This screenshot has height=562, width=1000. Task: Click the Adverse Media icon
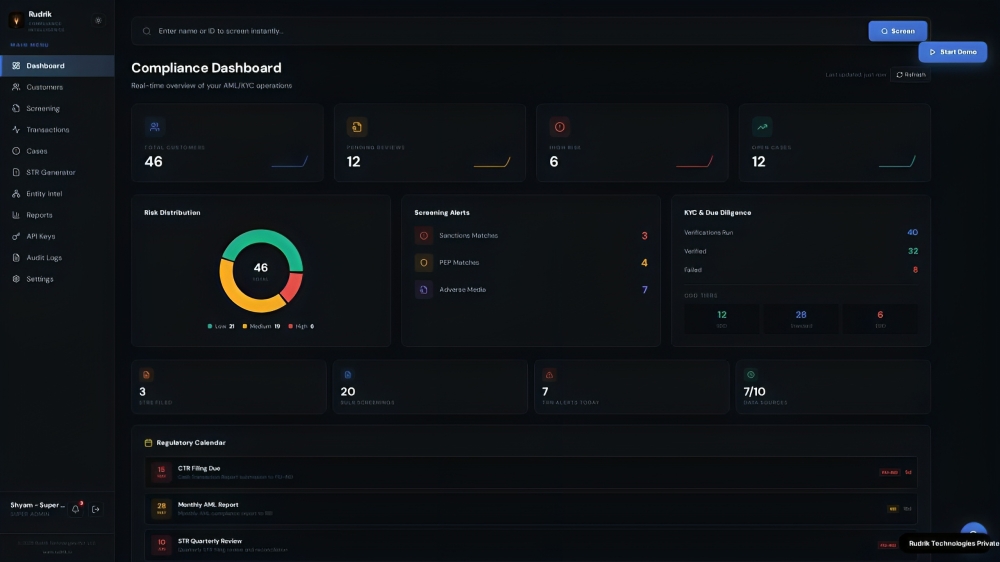423,290
